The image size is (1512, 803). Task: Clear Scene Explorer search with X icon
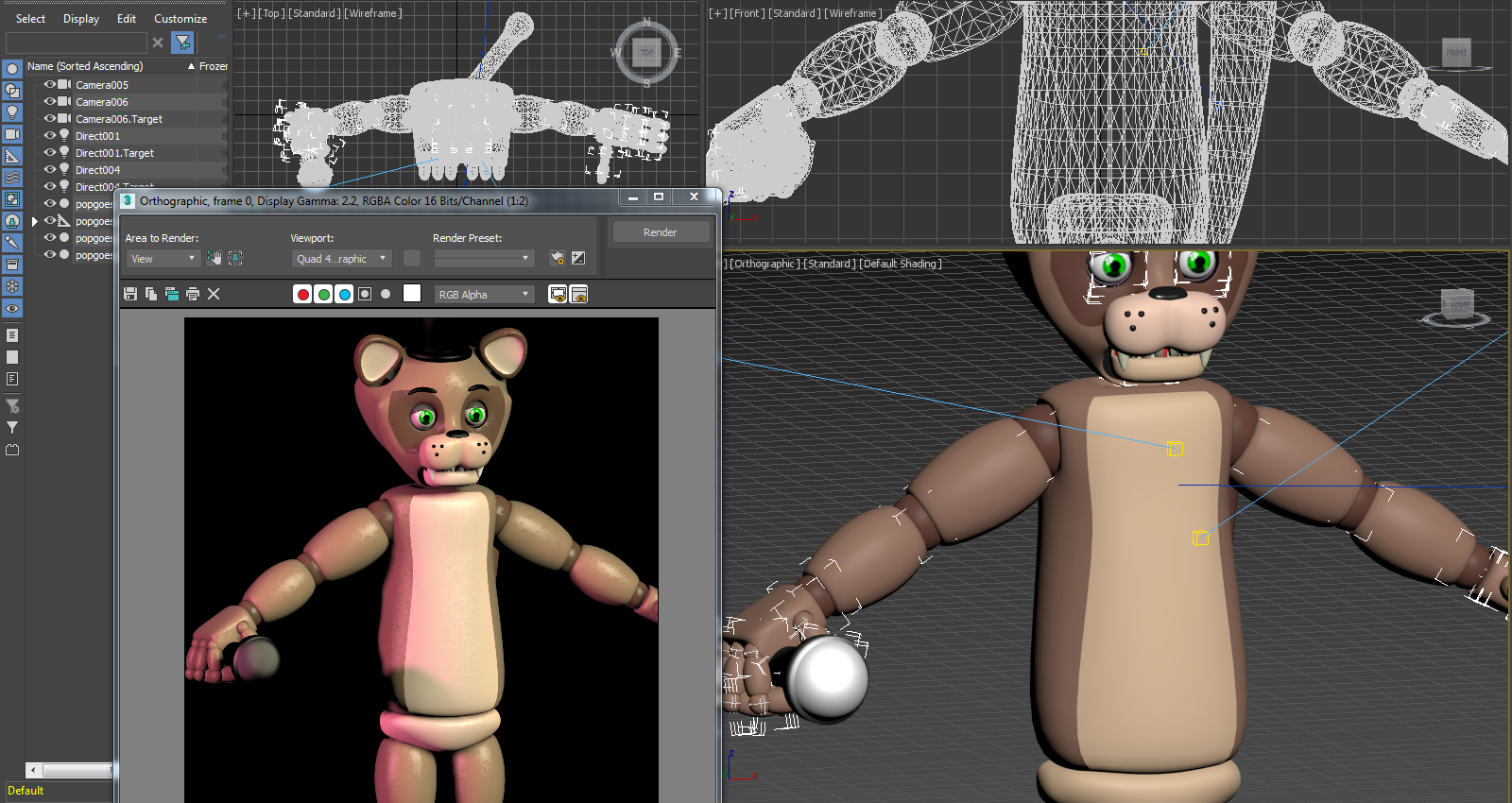pos(158,43)
